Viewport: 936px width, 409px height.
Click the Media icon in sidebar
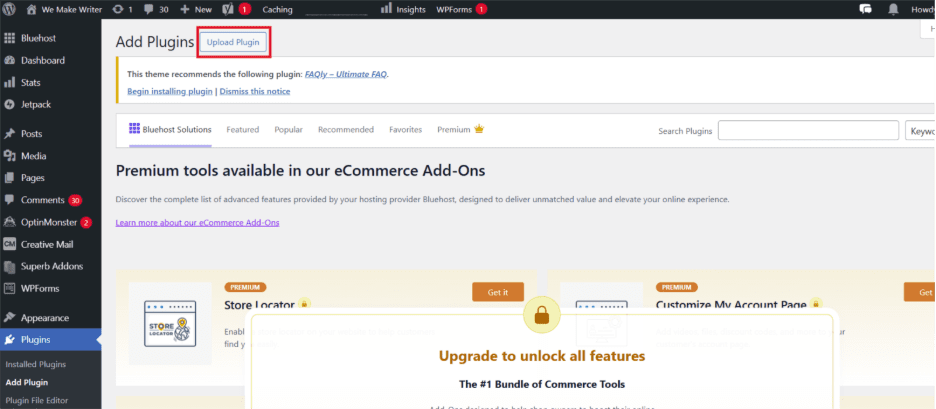tap(10, 156)
